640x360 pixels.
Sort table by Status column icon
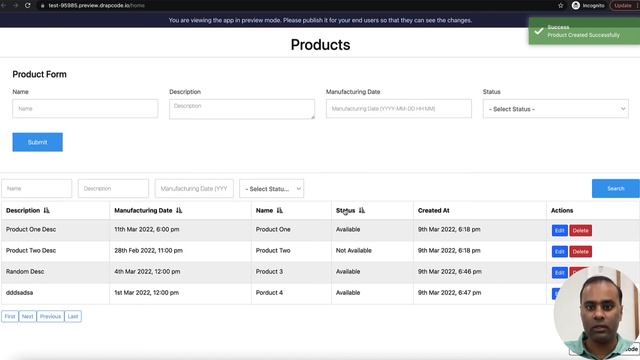point(362,211)
